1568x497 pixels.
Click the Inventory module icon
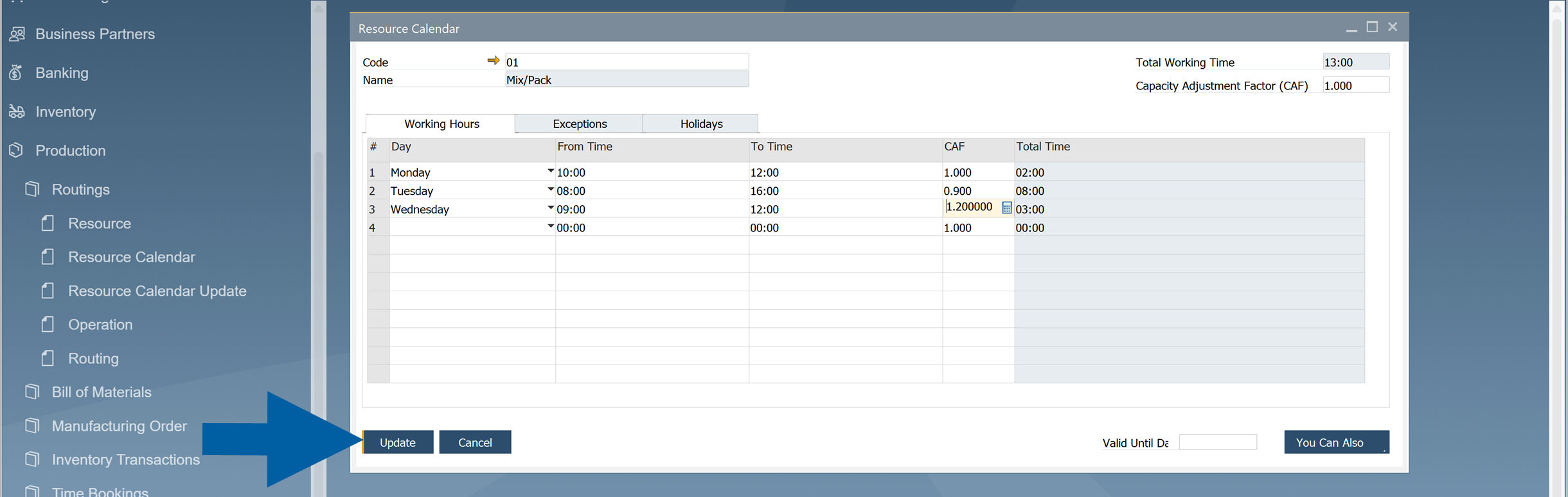click(17, 112)
